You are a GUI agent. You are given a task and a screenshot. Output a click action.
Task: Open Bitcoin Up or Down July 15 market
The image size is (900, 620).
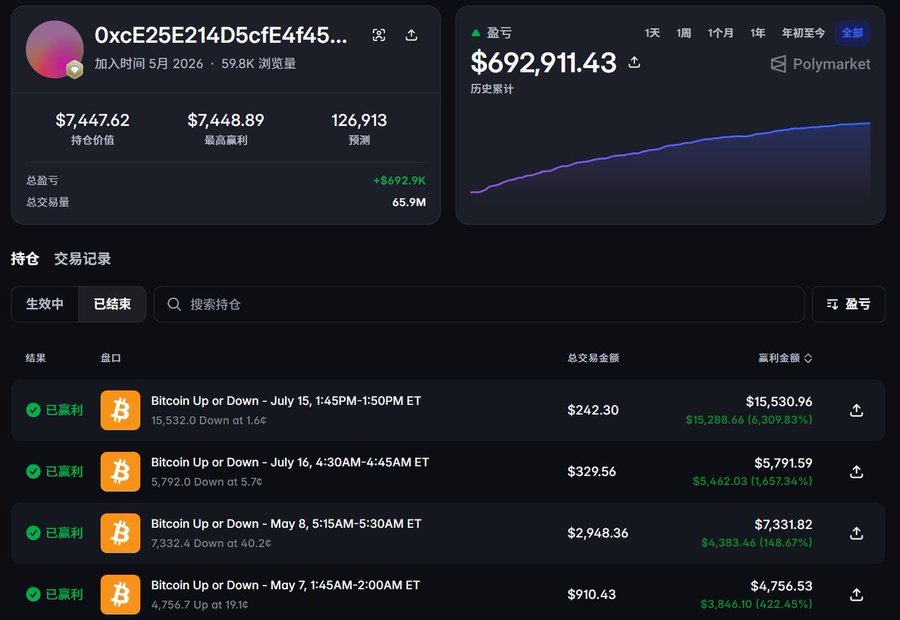(x=286, y=401)
